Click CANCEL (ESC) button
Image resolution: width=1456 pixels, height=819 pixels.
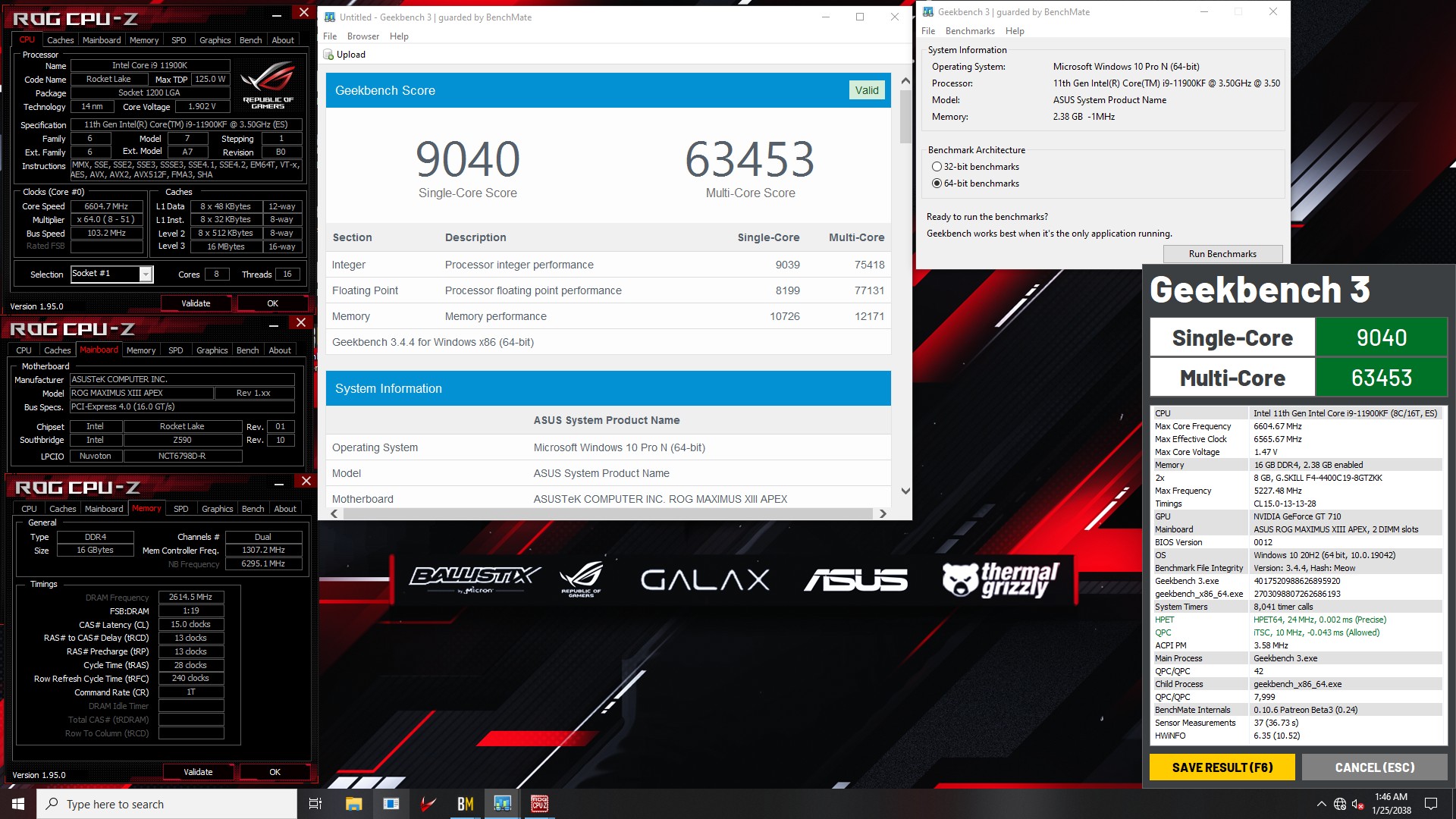pos(1375,767)
